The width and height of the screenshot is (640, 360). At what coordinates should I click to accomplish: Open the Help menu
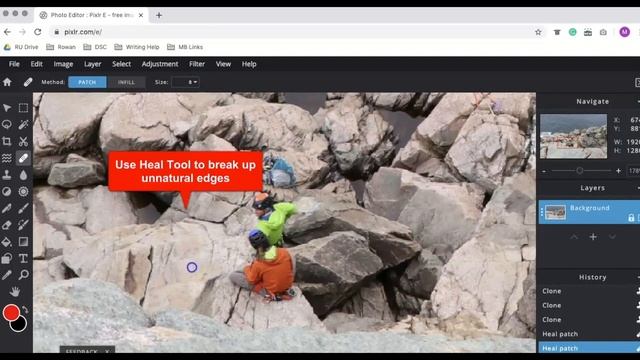tap(249, 64)
